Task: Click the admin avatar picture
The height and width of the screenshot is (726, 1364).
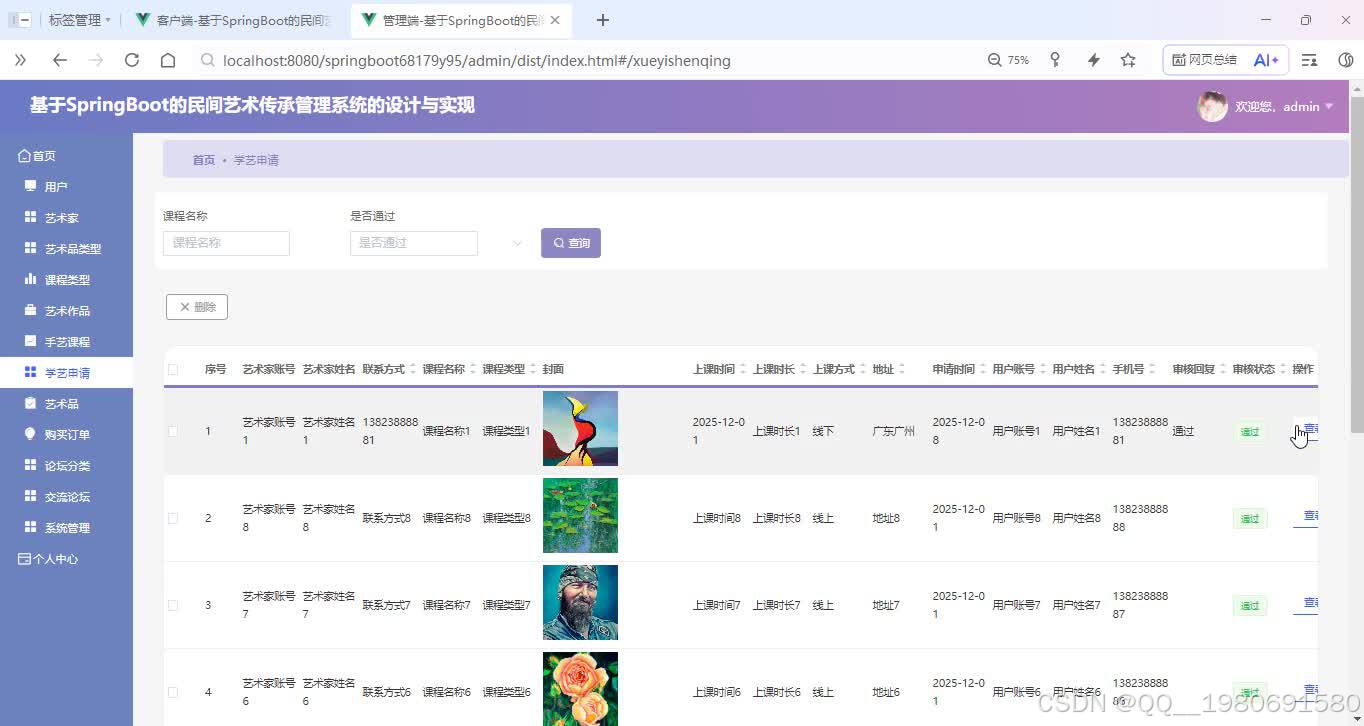Action: pyautogui.click(x=1212, y=106)
